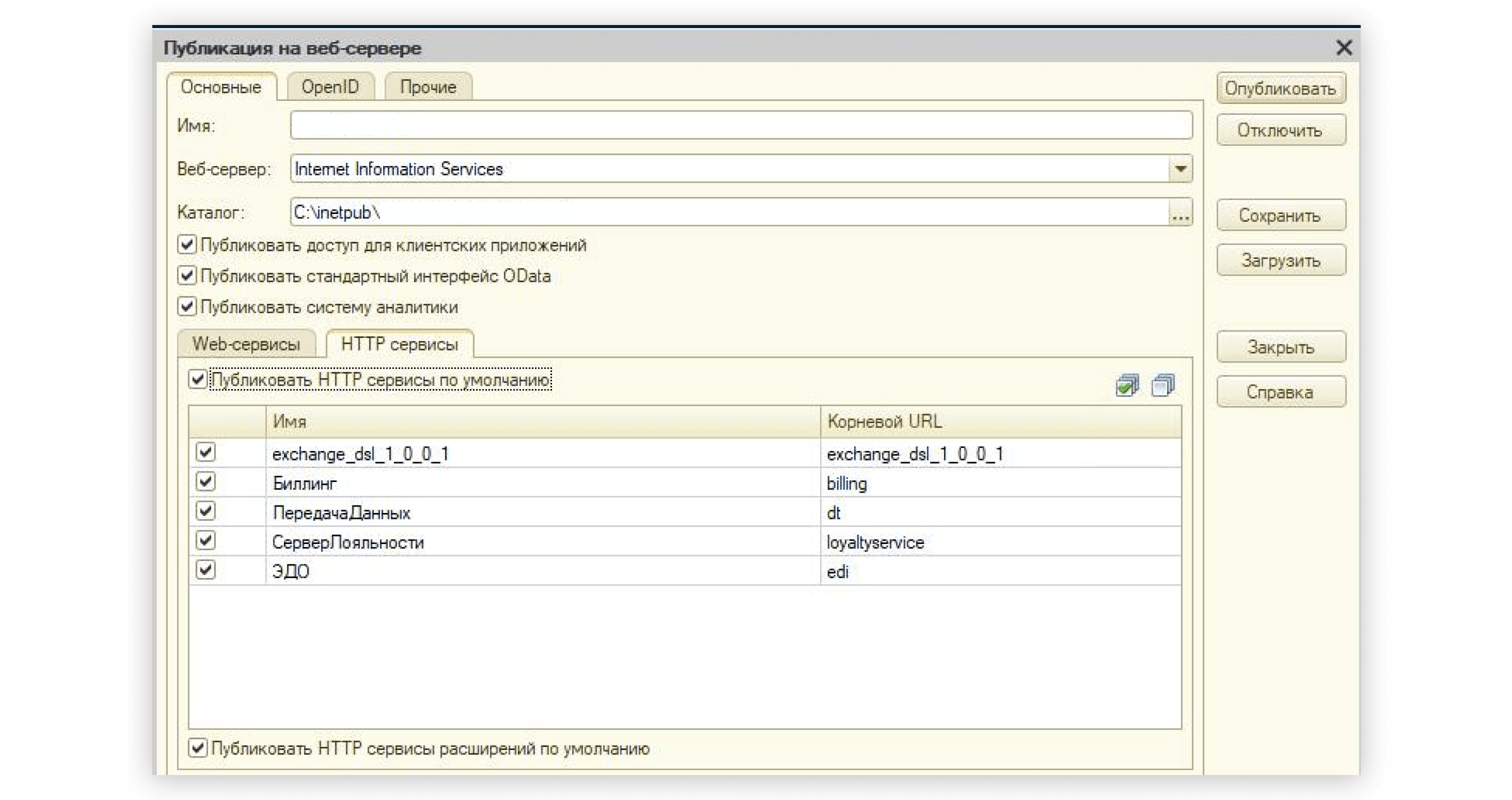Screen dimensions: 1512x800
Task: Select the ПередачаДанных name cell
Action: tap(543, 512)
